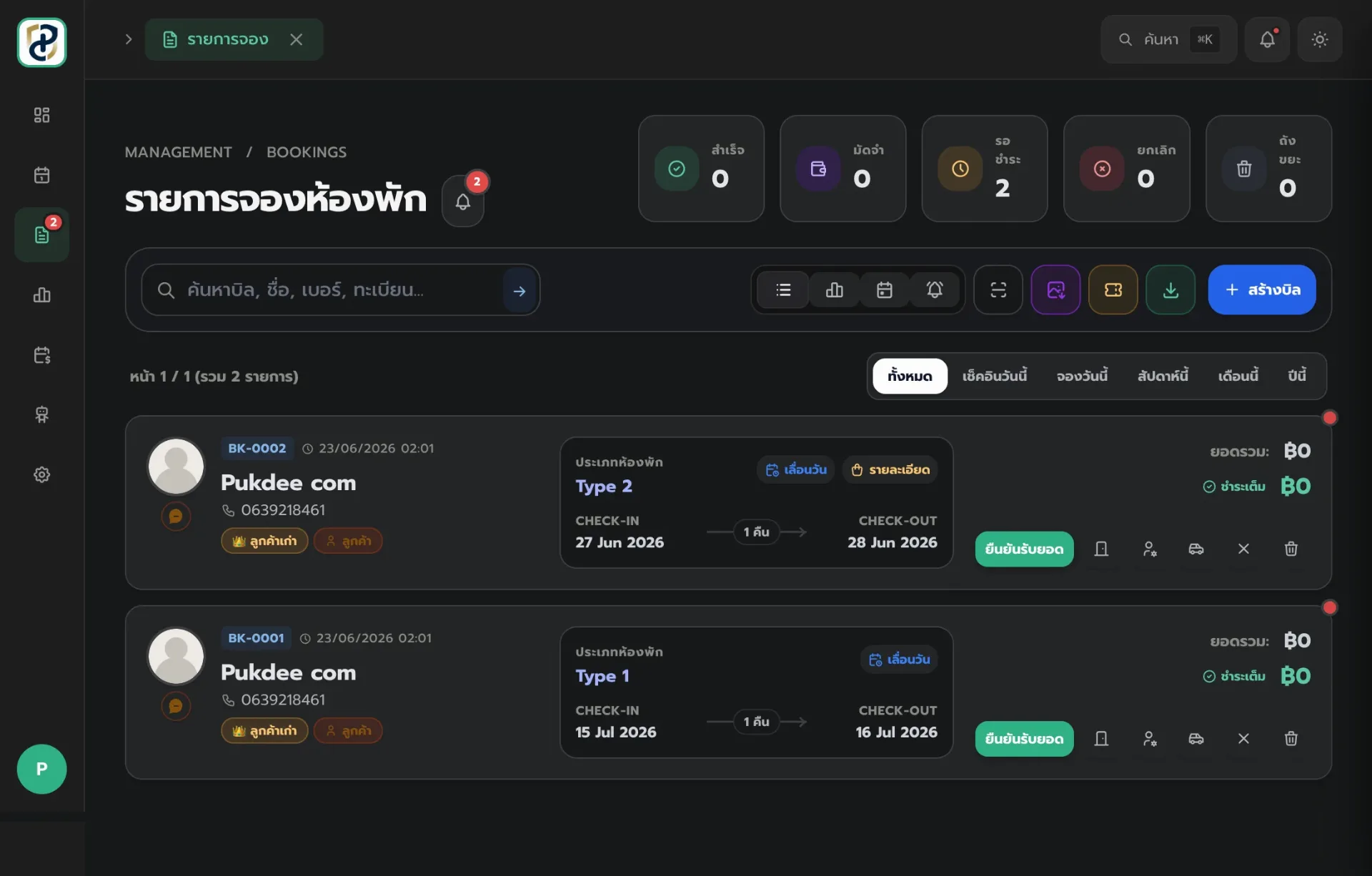
Task: Delete BK-0001 with trash icon
Action: click(1291, 739)
